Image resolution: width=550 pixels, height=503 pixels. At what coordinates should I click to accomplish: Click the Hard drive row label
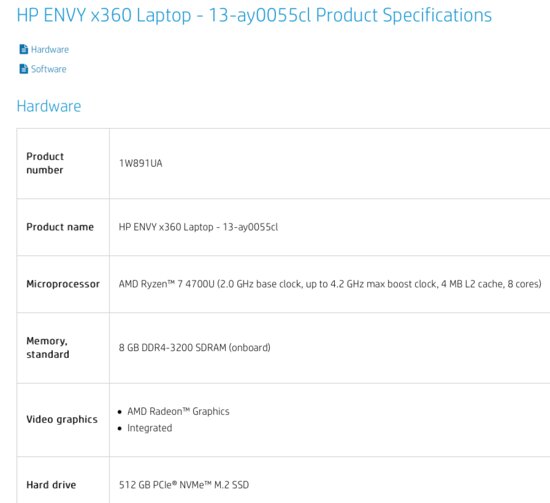pyautogui.click(x=51, y=485)
